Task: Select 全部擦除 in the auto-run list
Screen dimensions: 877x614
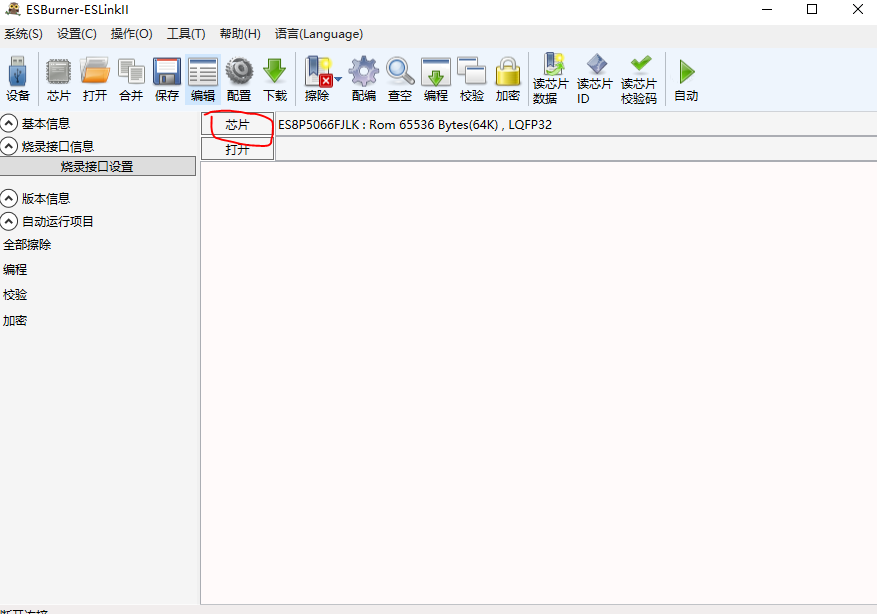Action: [27, 244]
